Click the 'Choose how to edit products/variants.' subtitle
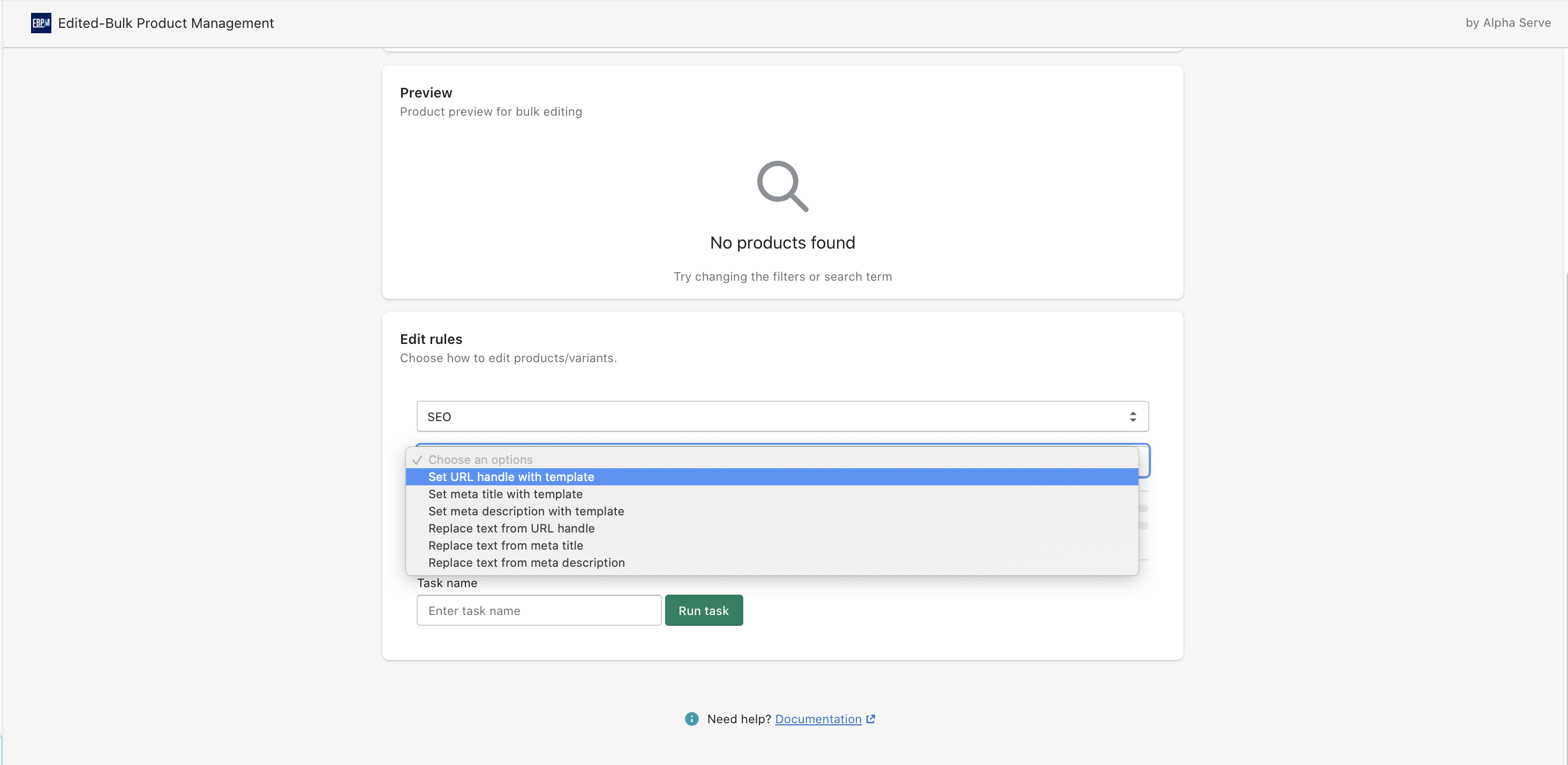Screen dimensions: 1568x765 pyautogui.click(x=508, y=358)
